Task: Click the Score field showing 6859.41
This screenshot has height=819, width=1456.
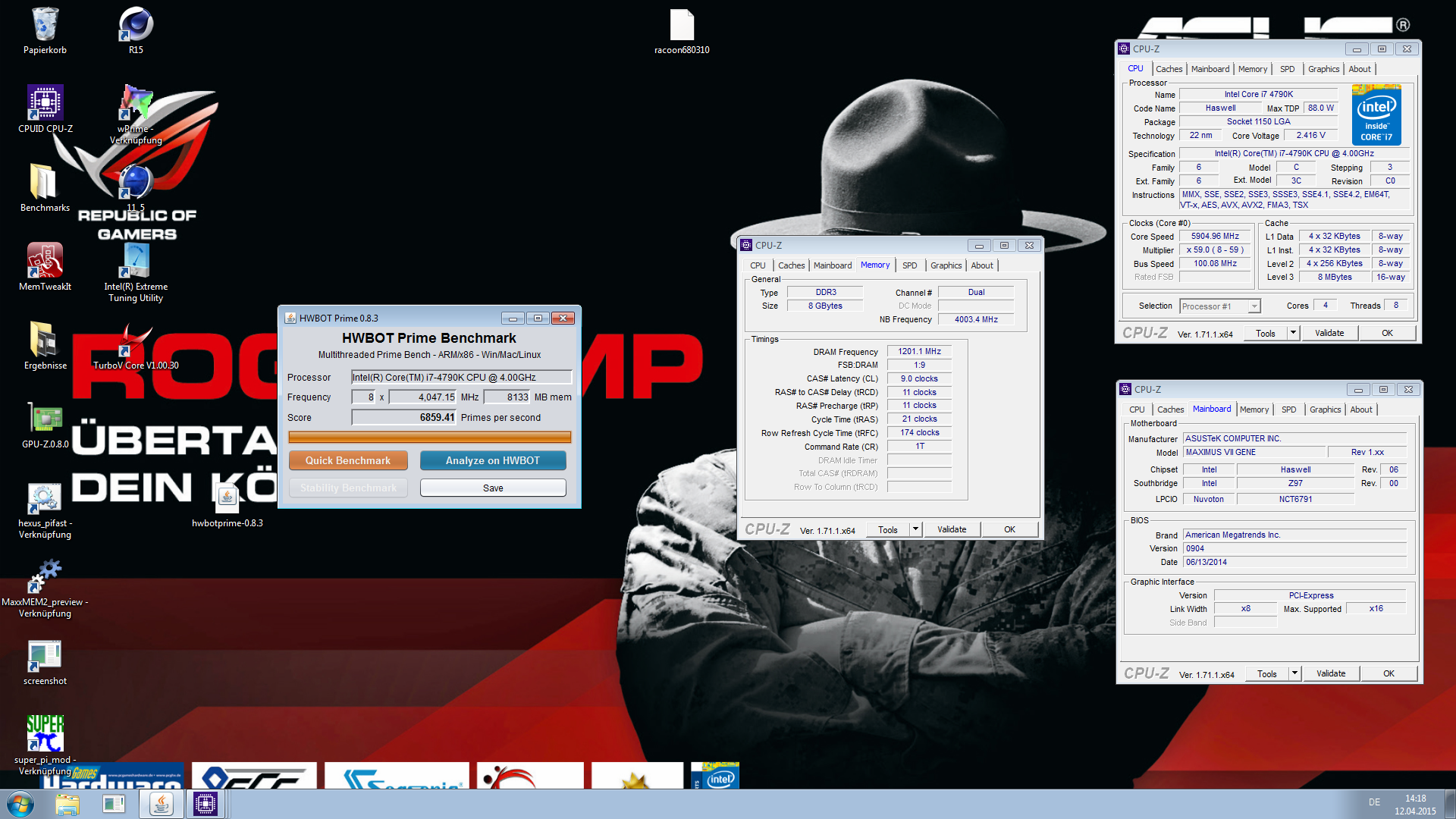Action: [404, 417]
